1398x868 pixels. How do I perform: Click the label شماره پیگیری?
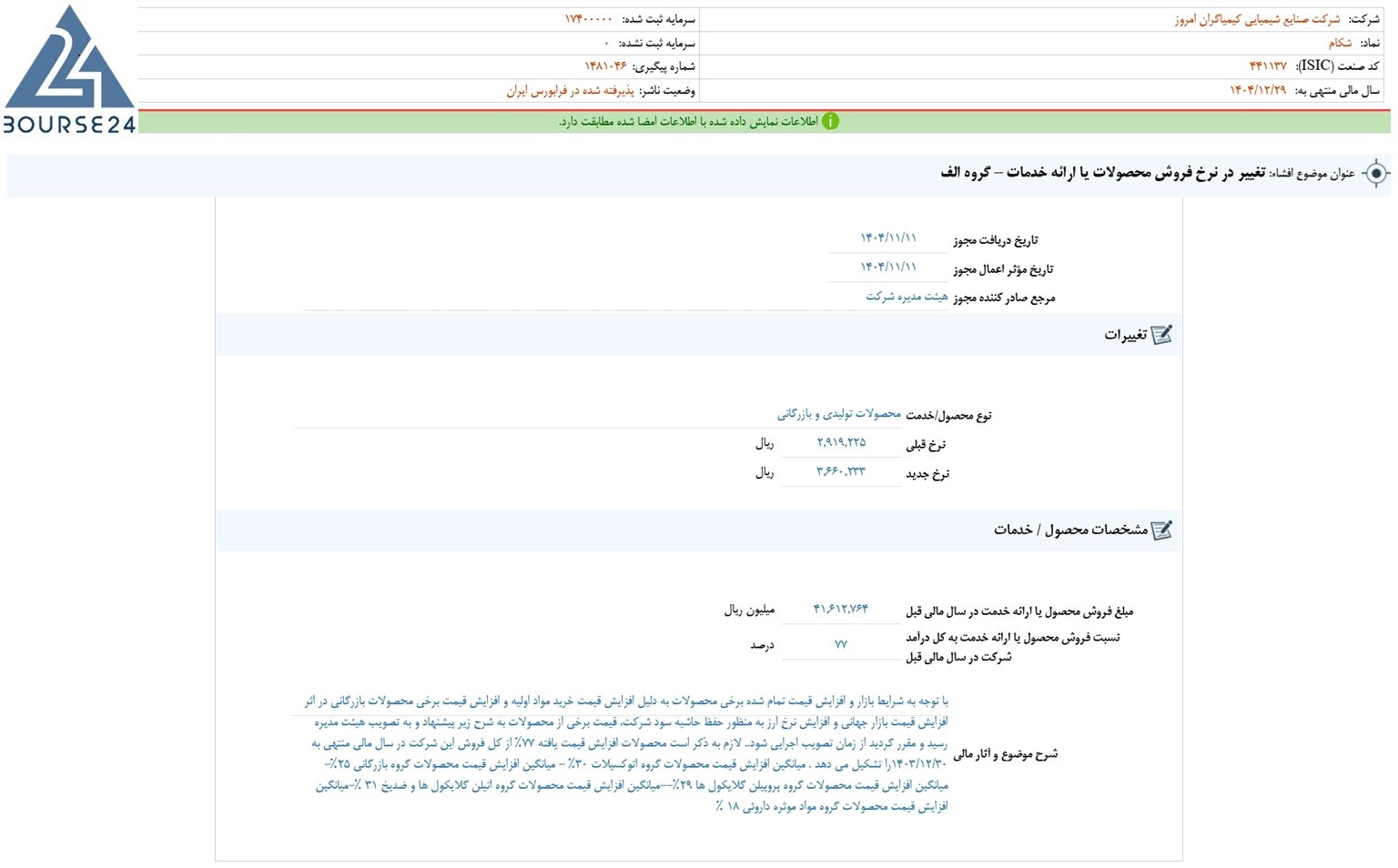[664, 66]
